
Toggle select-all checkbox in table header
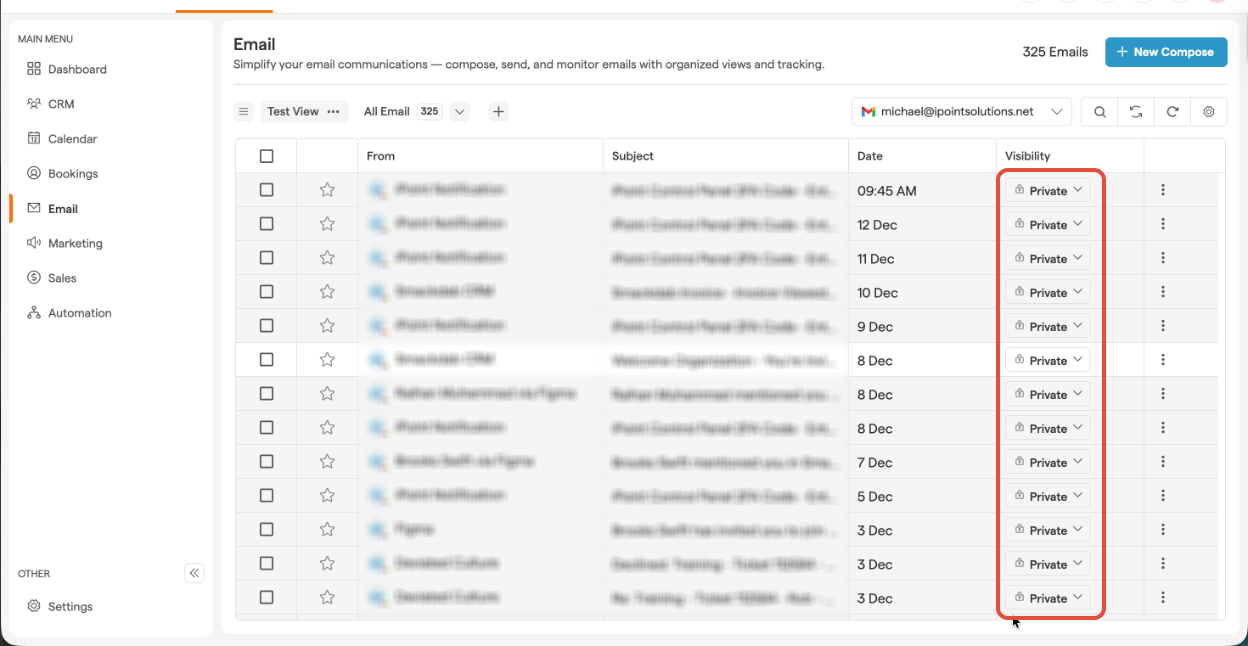tap(266, 156)
